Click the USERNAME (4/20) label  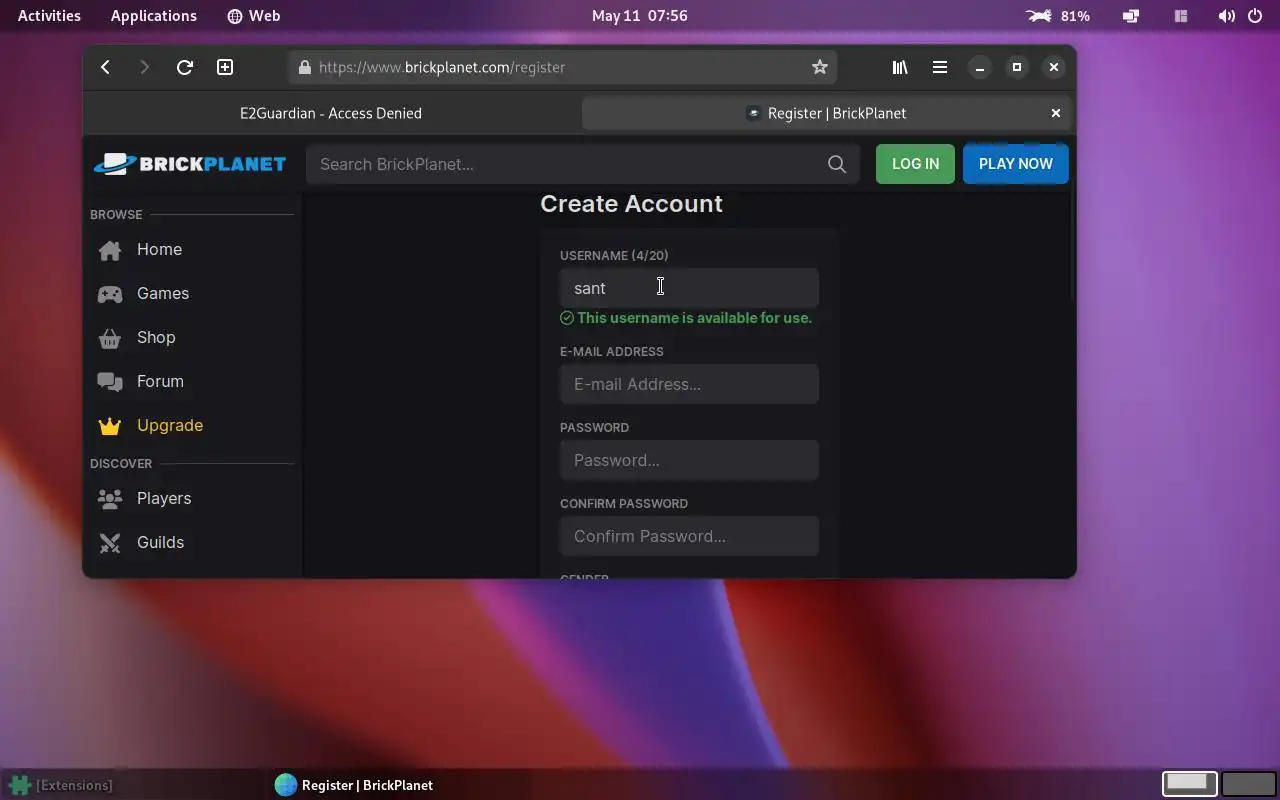[x=614, y=256]
